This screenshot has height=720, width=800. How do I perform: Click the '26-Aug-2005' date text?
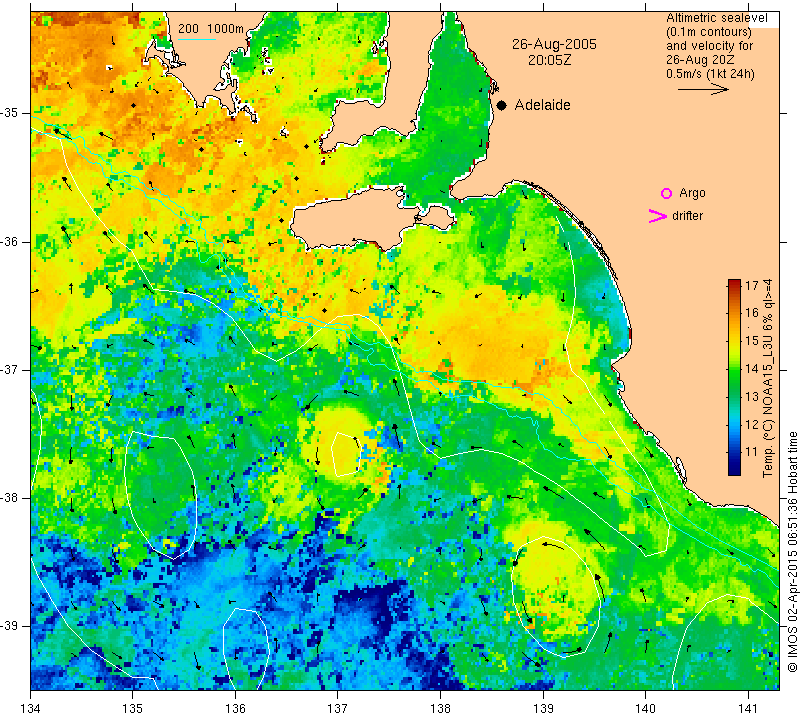point(554,44)
